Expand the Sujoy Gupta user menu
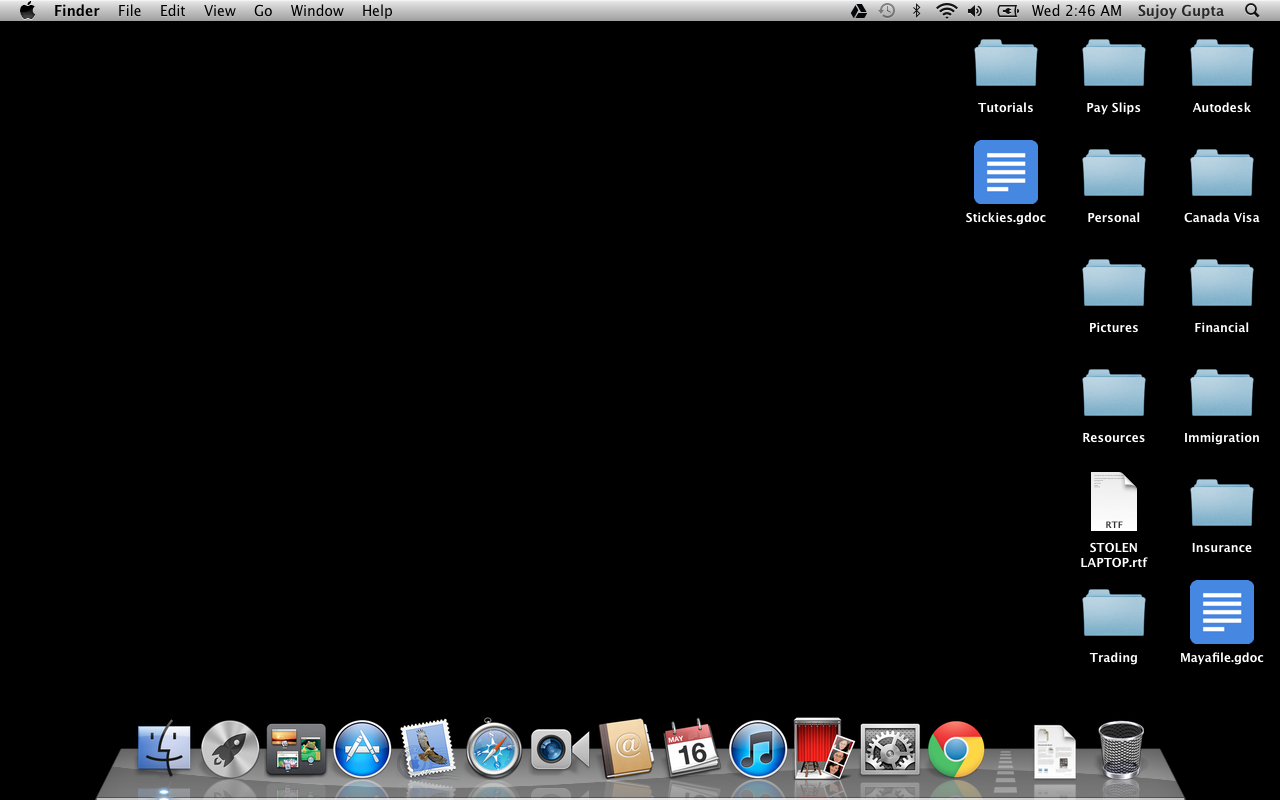This screenshot has width=1280, height=800. click(x=1180, y=11)
